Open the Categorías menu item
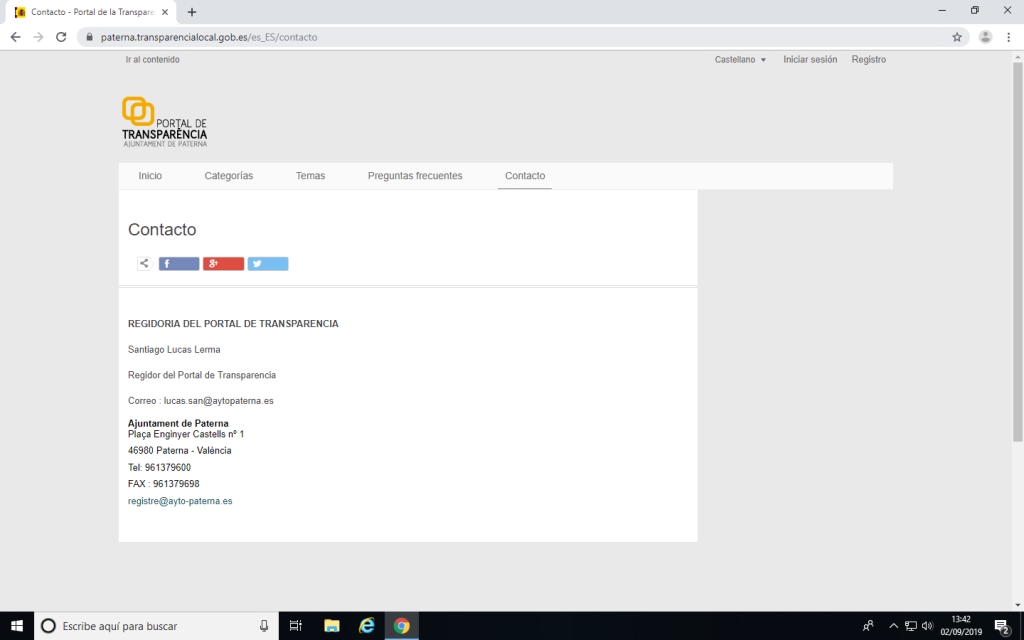This screenshot has height=640, width=1024. (x=229, y=176)
